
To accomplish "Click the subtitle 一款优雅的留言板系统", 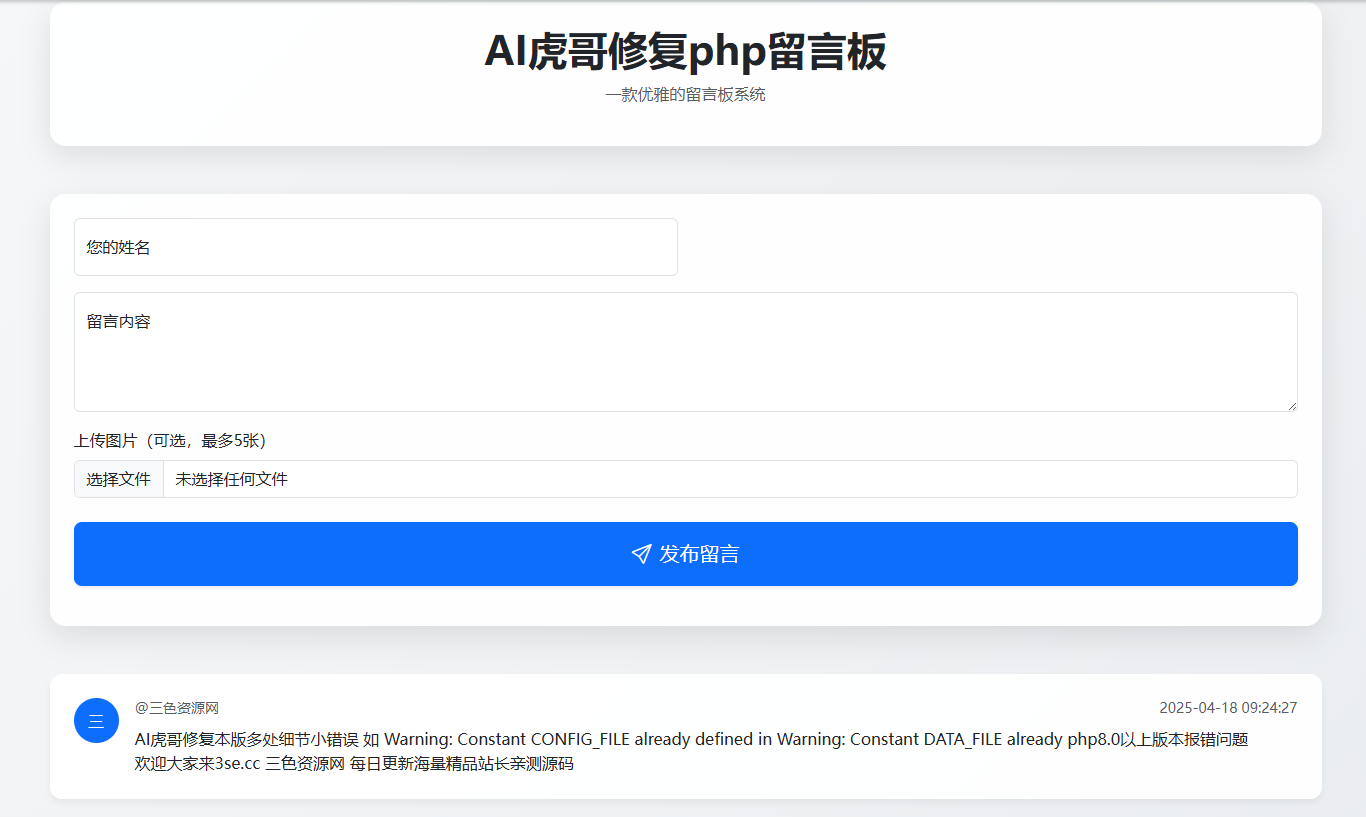I will point(686,94).
